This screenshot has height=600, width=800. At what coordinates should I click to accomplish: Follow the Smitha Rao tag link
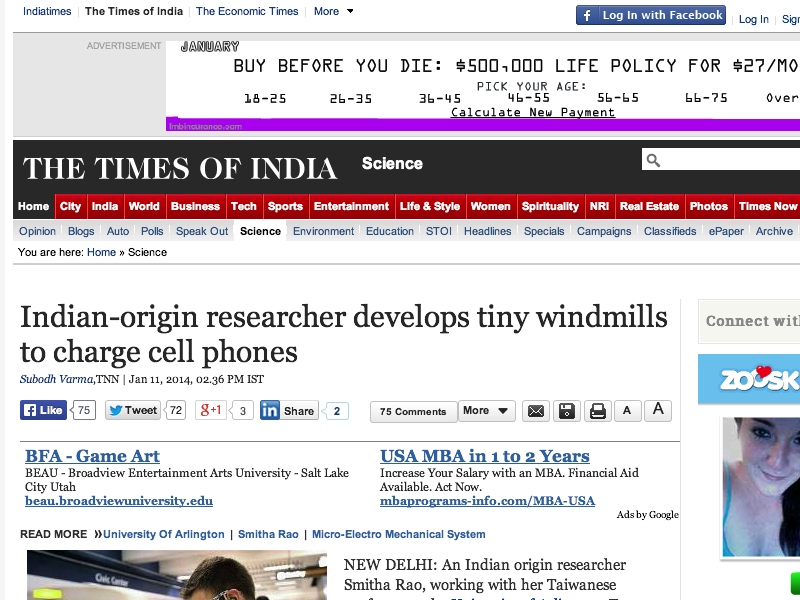[267, 534]
